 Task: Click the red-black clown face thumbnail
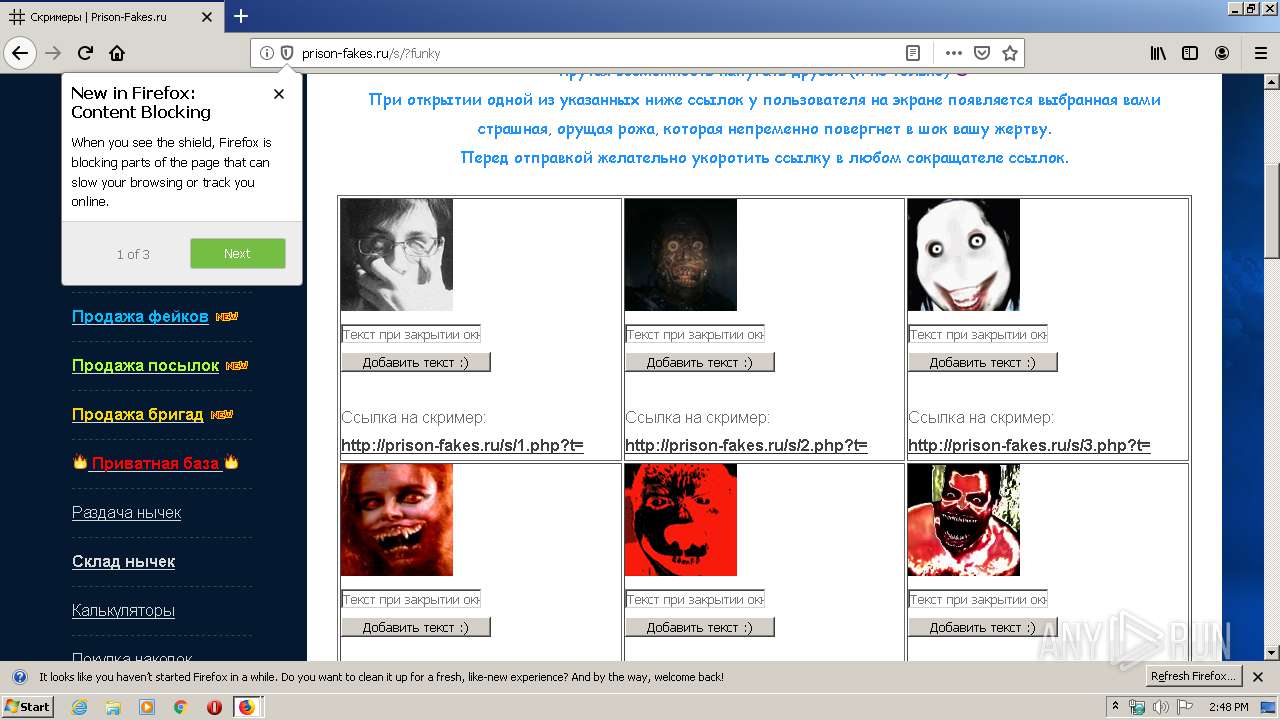tap(681, 520)
